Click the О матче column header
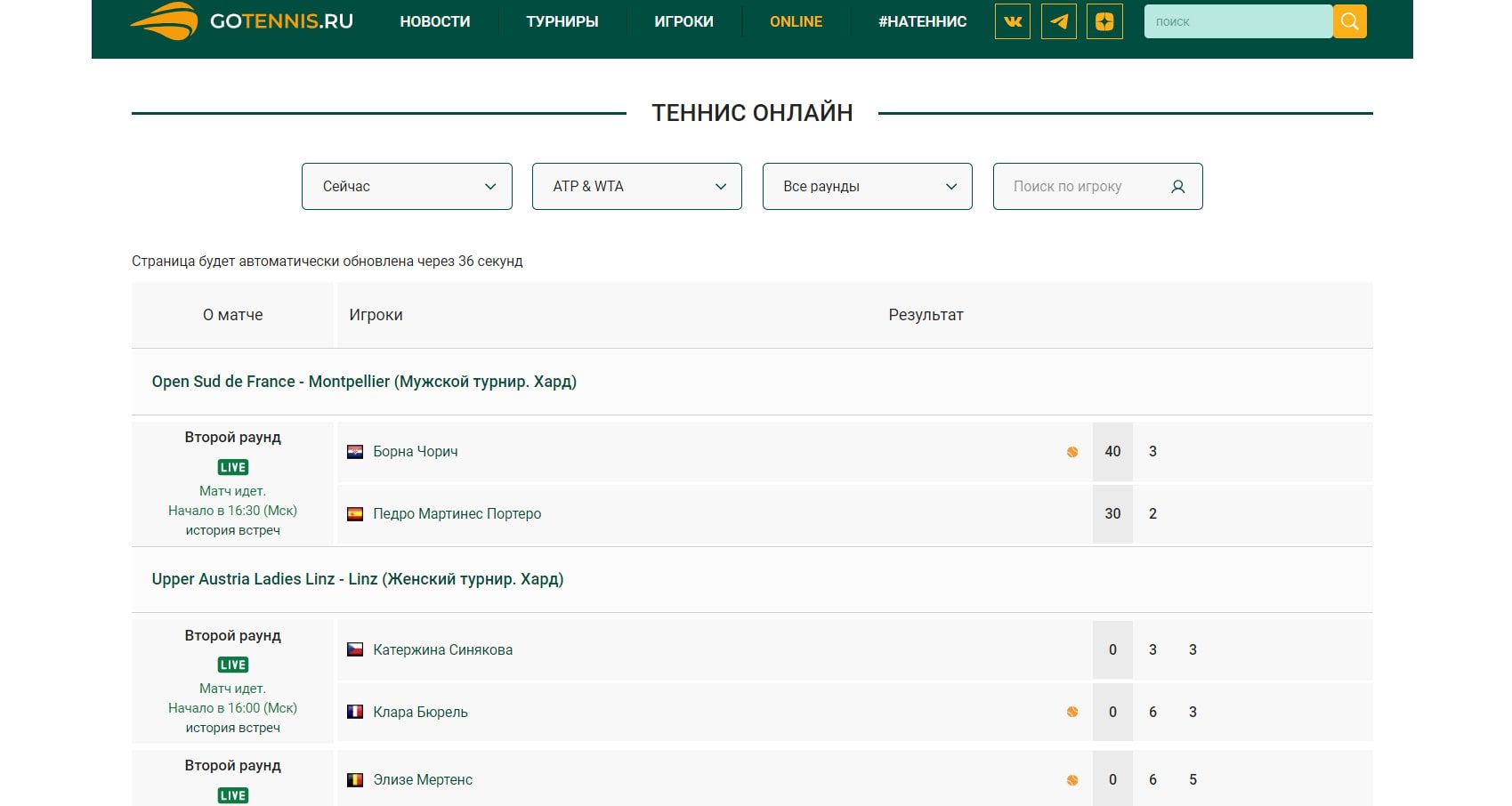Screen dimensions: 1512x806 click(233, 315)
